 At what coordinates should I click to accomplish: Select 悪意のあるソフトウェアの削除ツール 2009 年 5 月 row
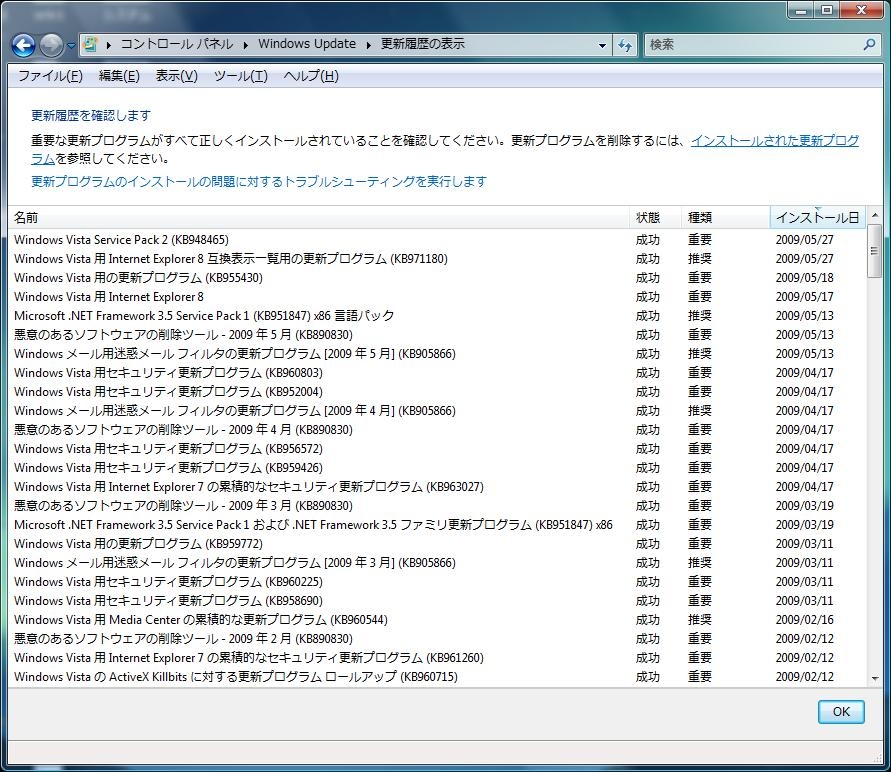436,335
